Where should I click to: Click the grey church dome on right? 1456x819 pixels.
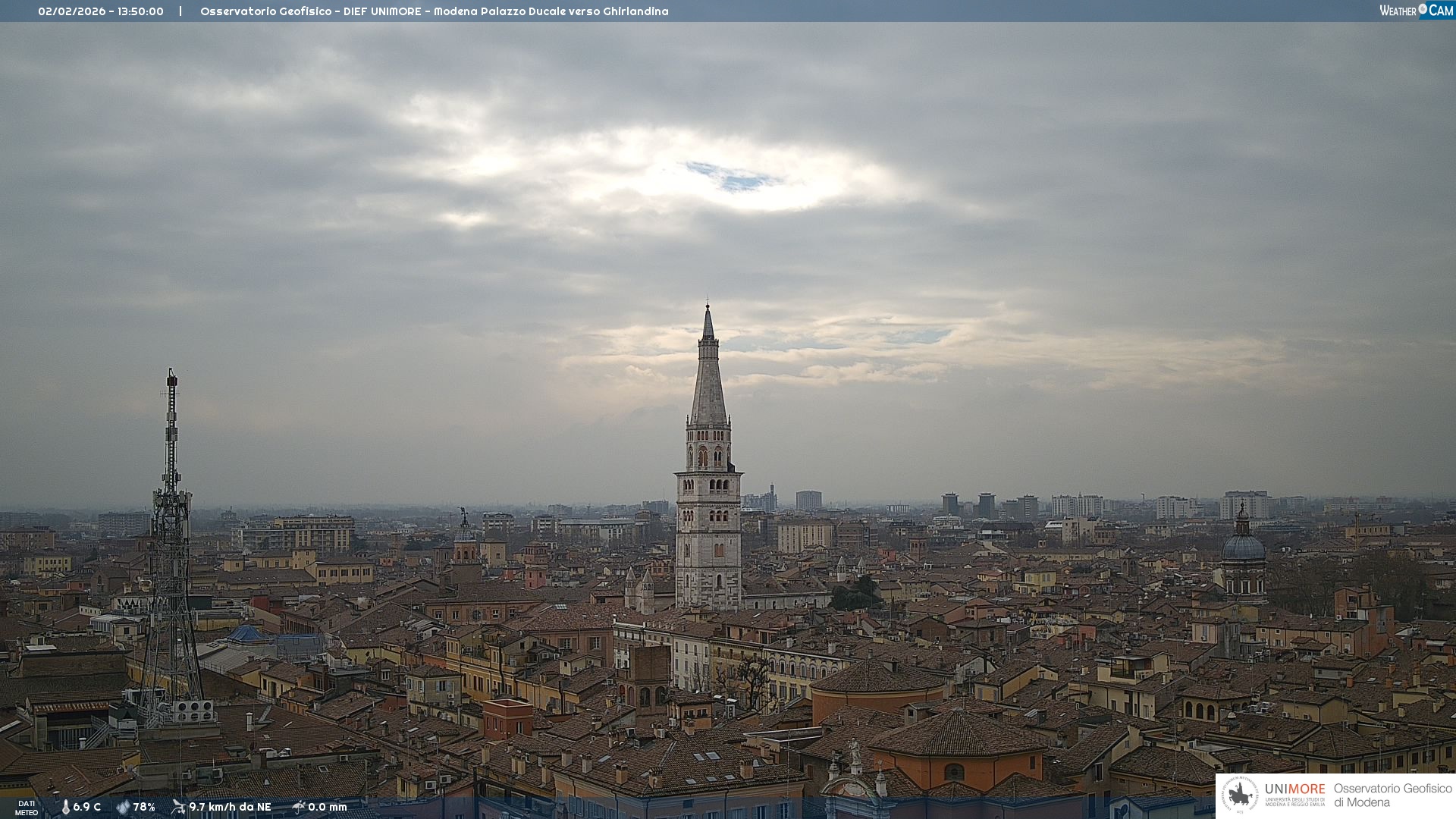point(1243,547)
